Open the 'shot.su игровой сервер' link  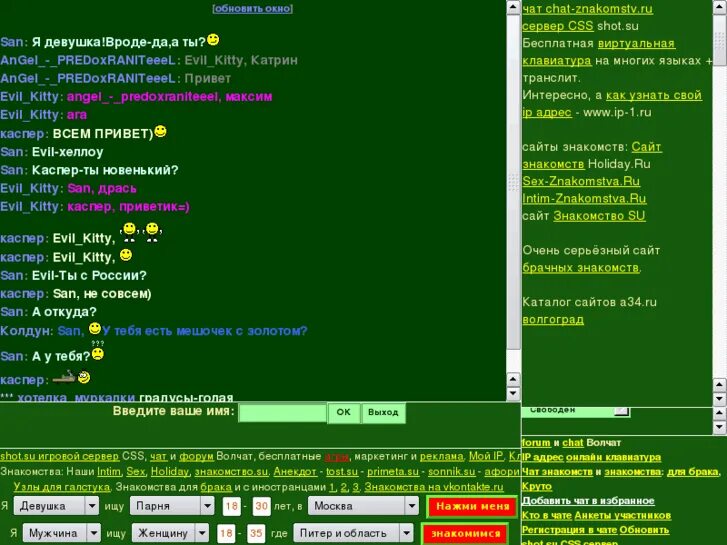tap(59, 456)
